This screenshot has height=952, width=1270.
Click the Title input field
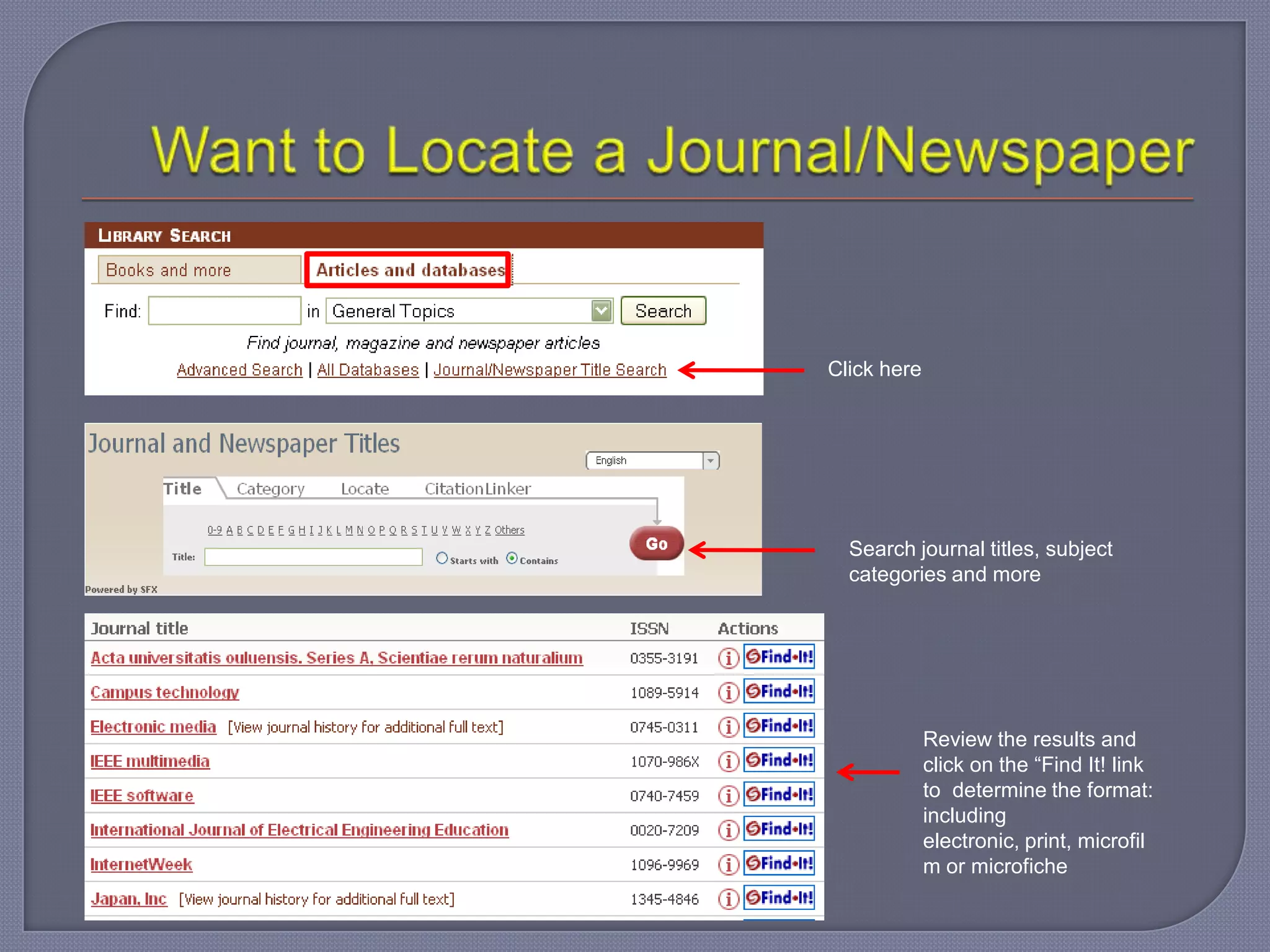tap(313, 557)
